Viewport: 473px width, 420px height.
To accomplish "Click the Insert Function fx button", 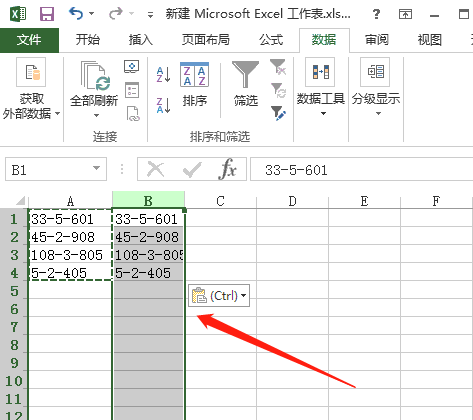I will (228, 169).
